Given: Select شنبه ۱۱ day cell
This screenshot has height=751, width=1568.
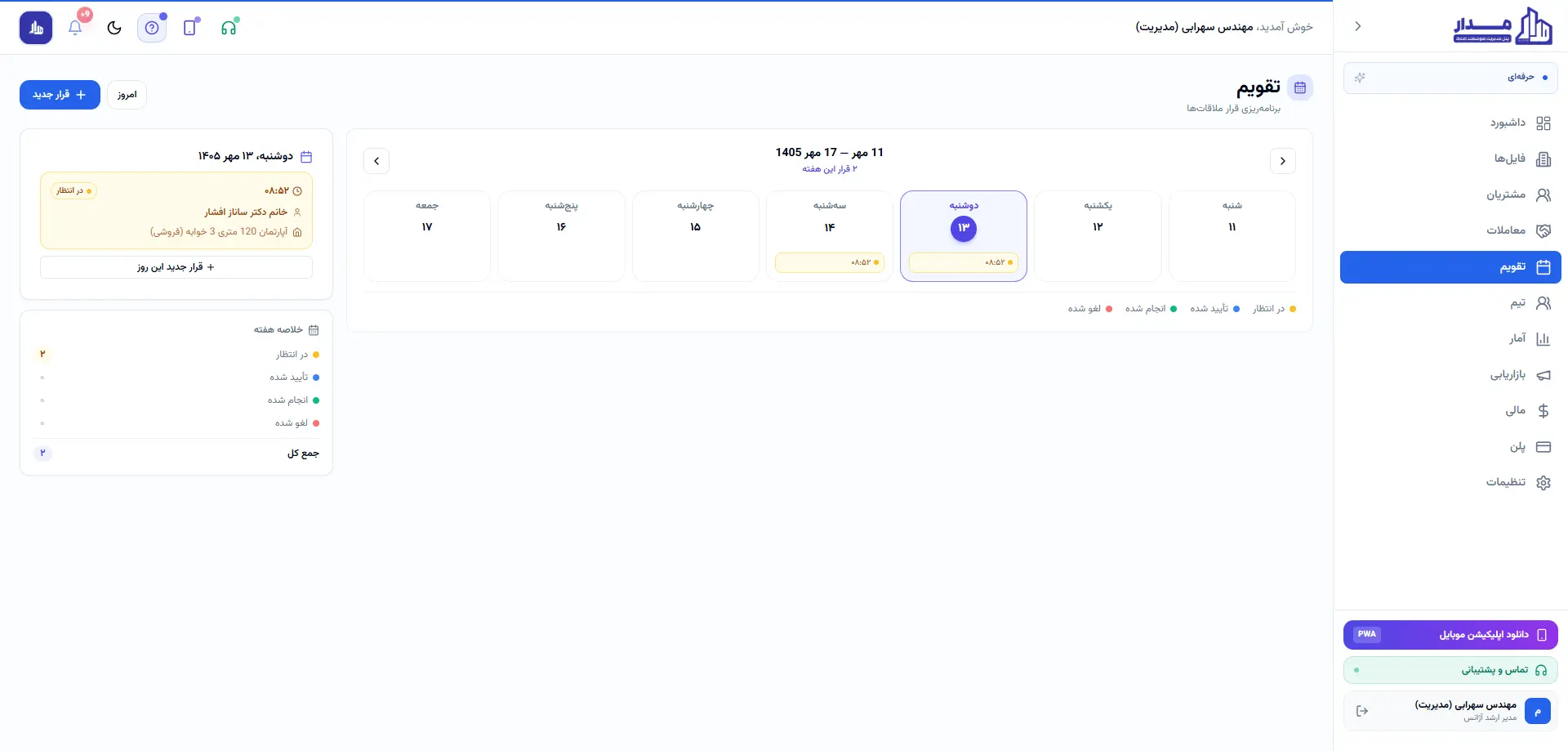Looking at the screenshot, I should [x=1232, y=236].
